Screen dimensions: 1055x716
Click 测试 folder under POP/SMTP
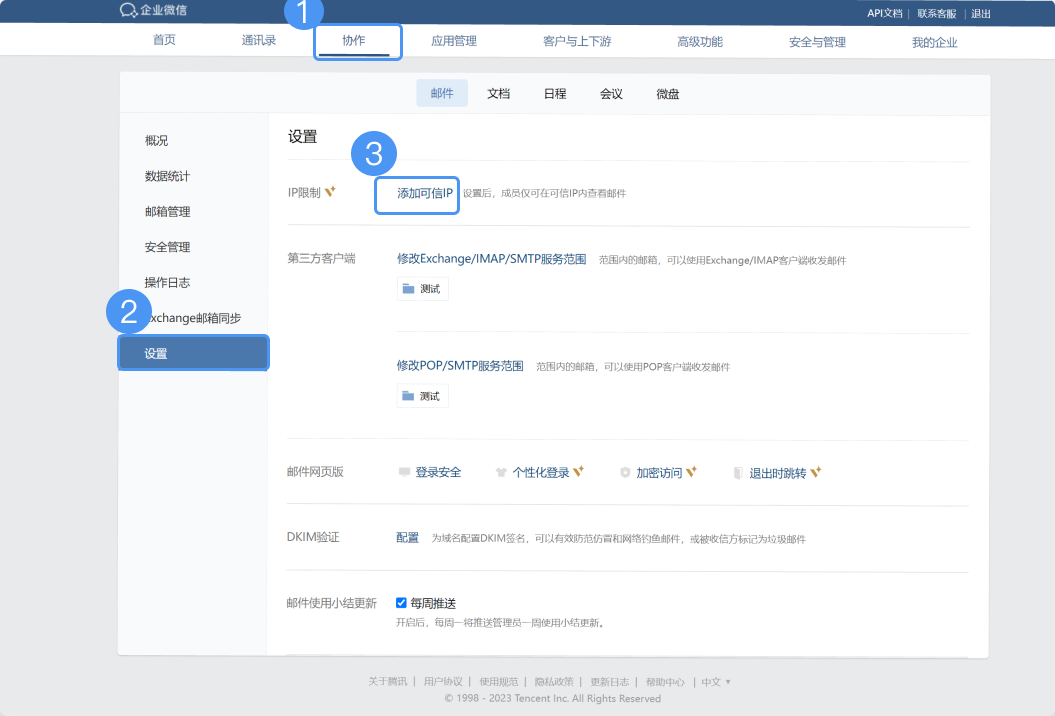tap(422, 396)
